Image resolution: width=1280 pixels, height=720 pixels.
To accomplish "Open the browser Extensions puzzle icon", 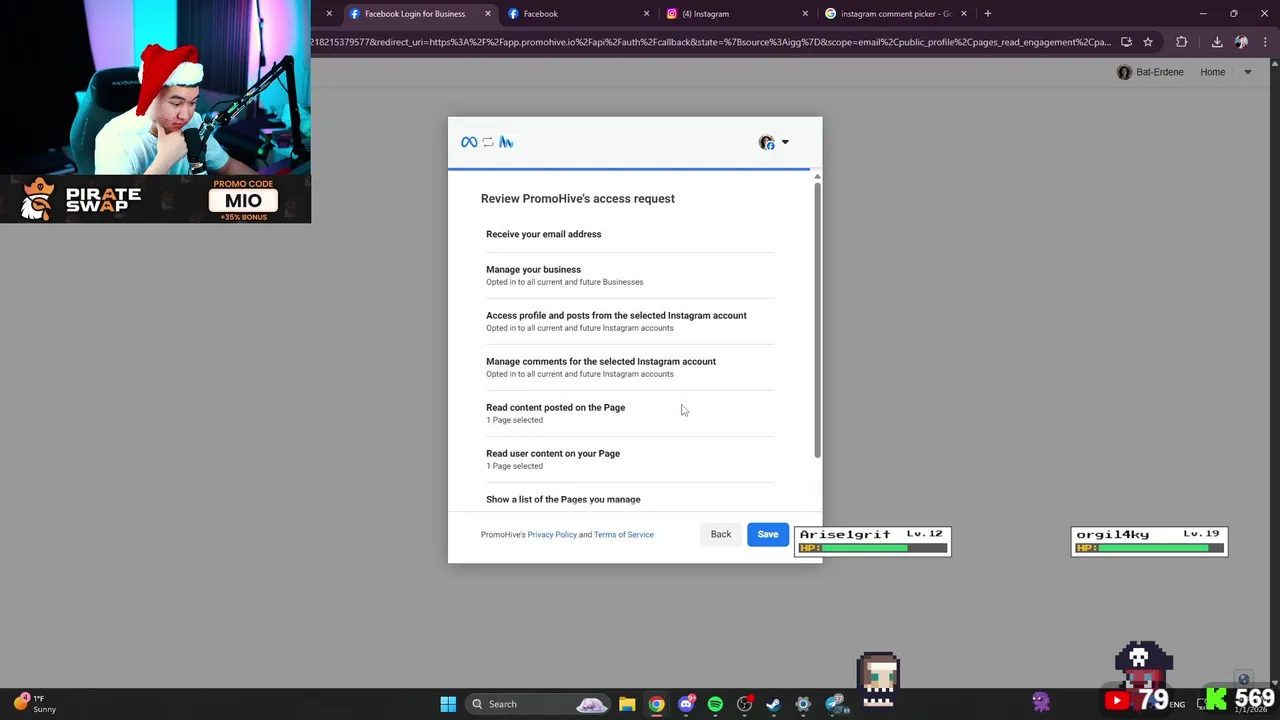I will coord(1182,42).
